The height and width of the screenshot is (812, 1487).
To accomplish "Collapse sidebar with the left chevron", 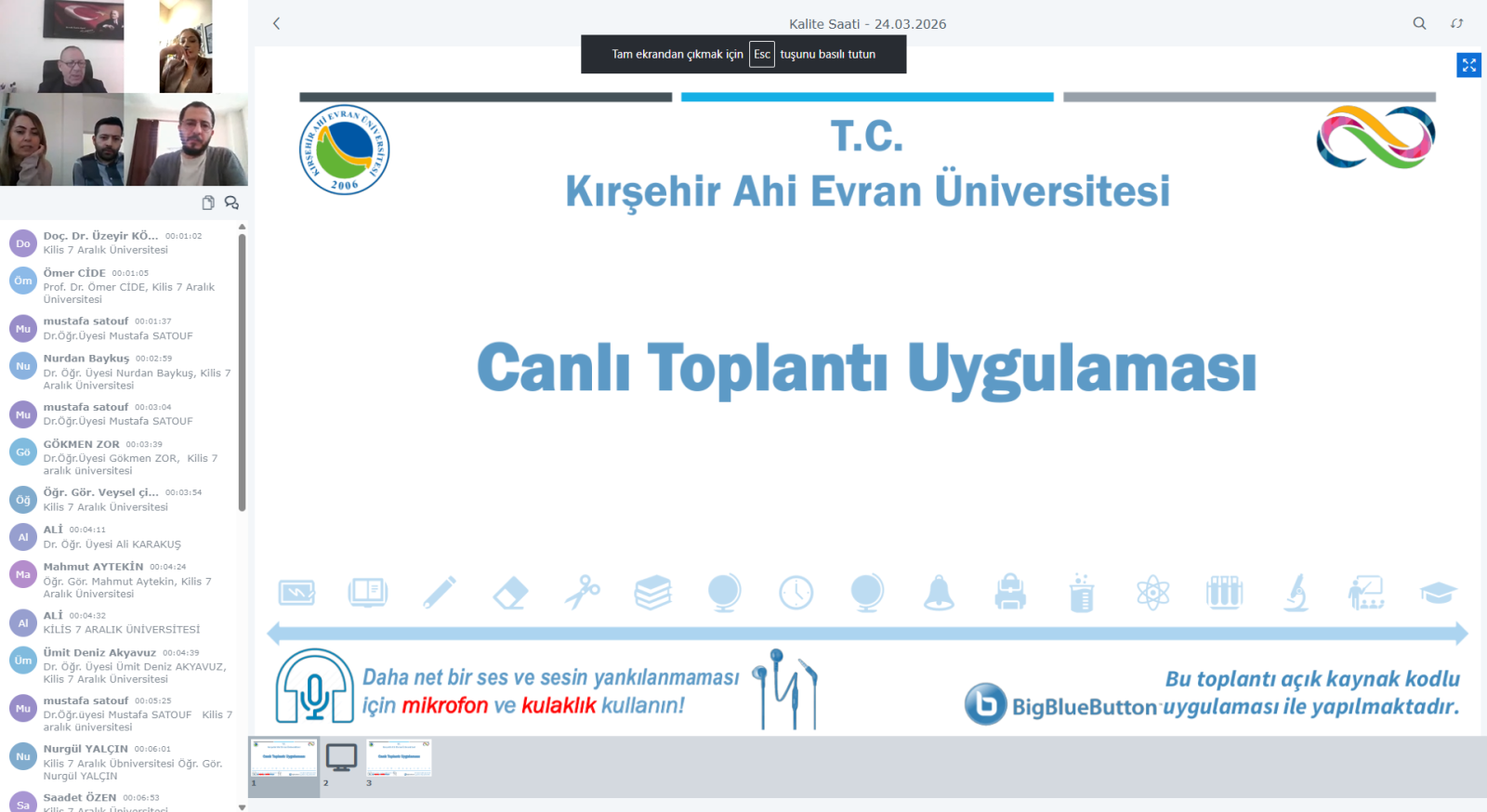I will coord(276,23).
